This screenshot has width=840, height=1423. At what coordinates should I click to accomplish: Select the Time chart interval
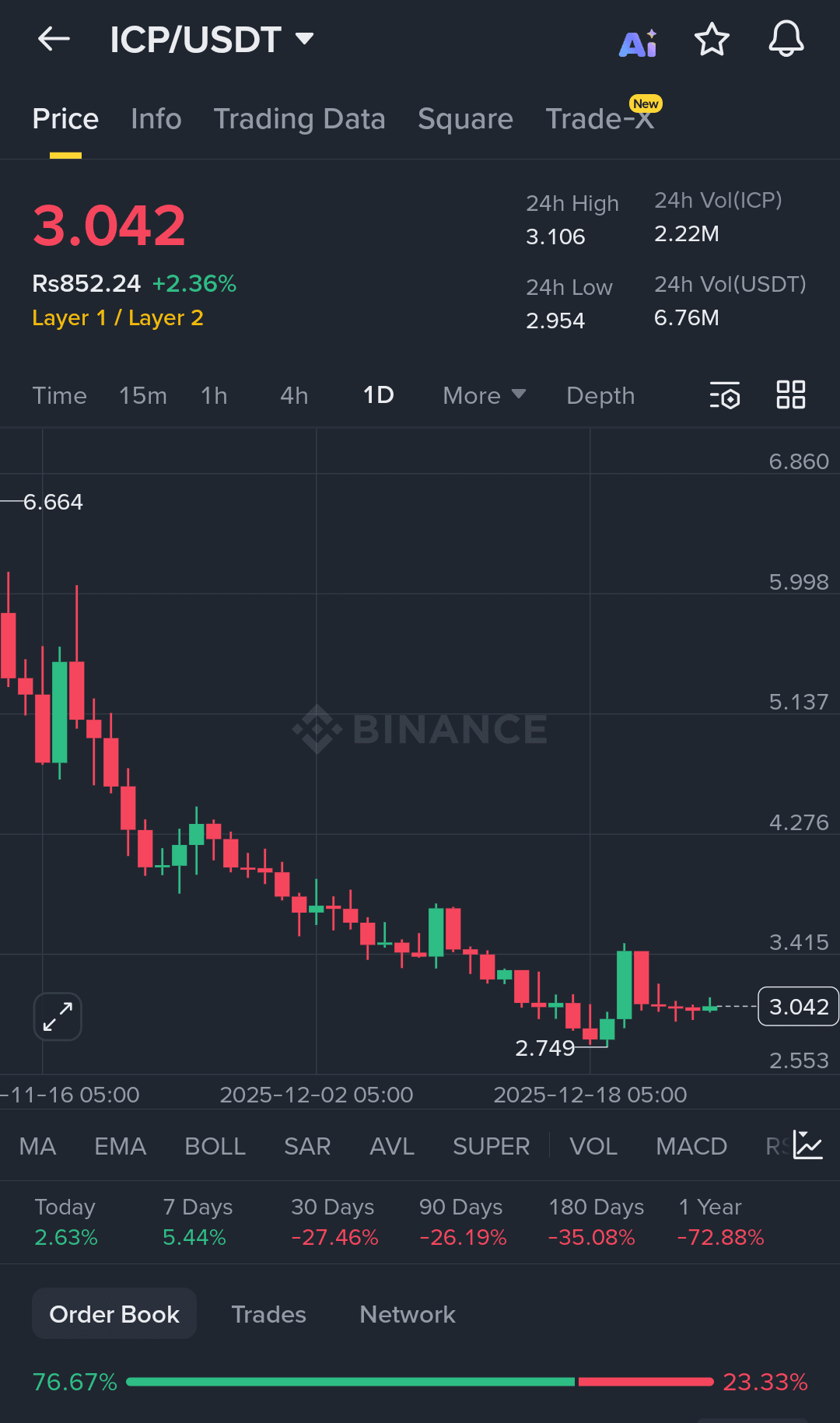click(60, 395)
